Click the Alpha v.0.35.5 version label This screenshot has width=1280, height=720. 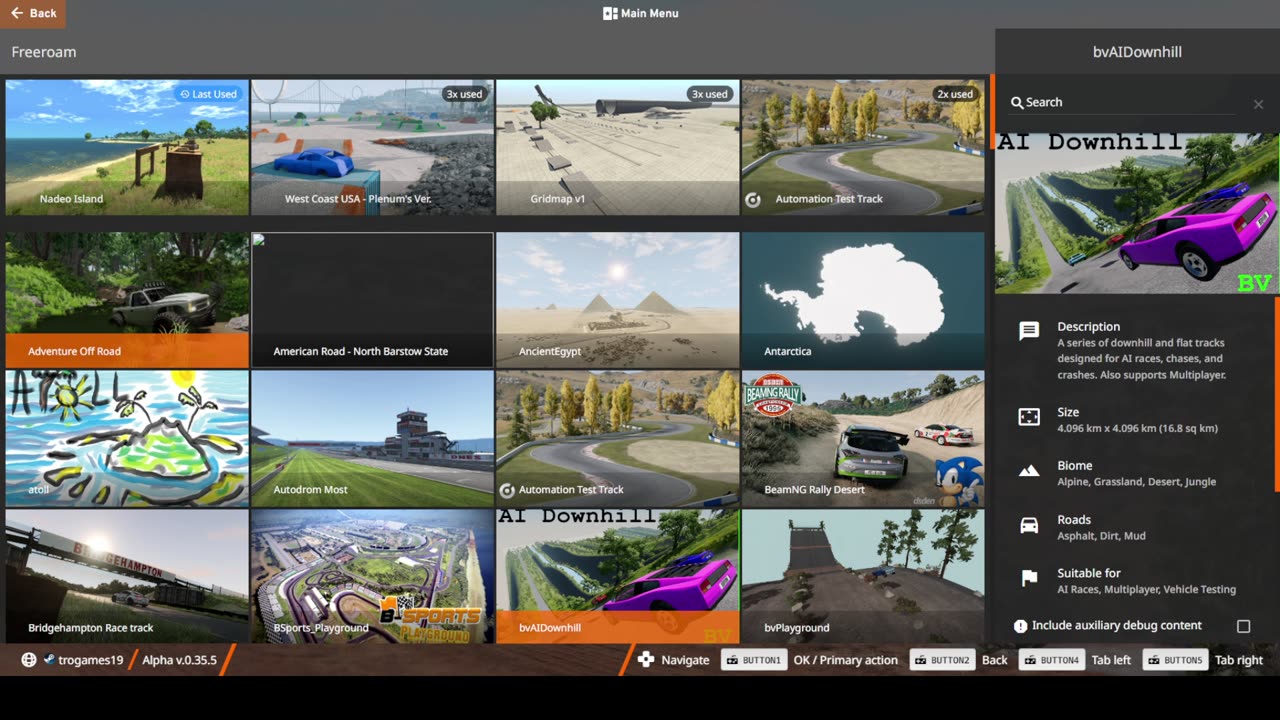coord(179,660)
